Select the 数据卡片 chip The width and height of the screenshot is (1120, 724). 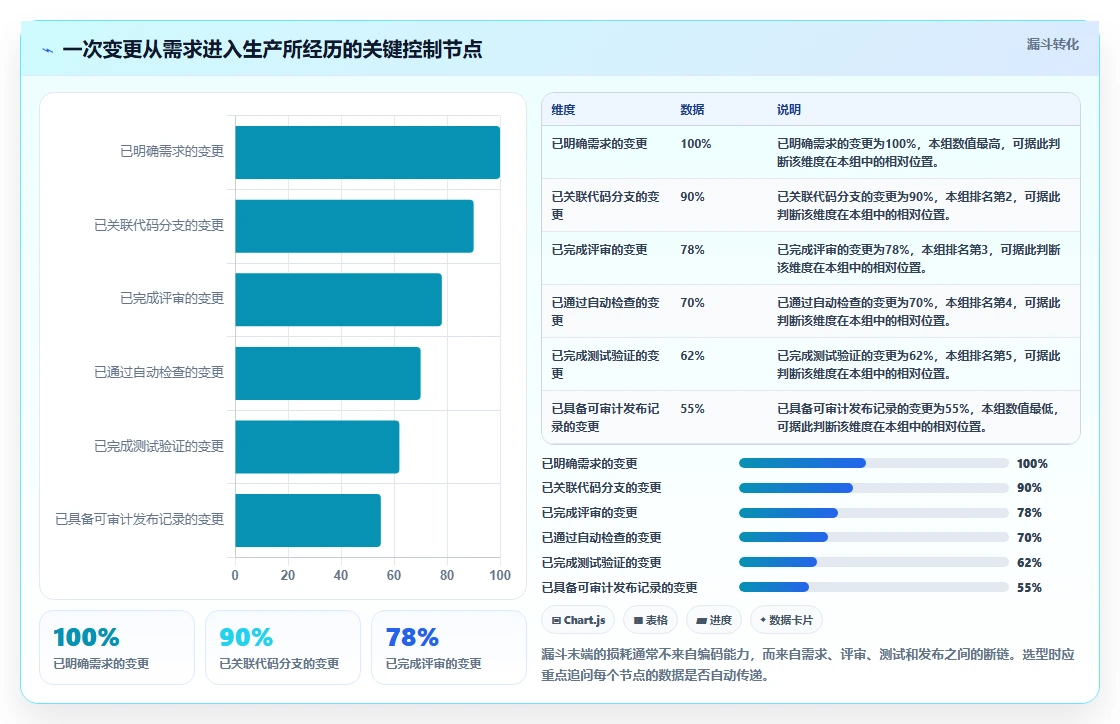[x=786, y=620]
